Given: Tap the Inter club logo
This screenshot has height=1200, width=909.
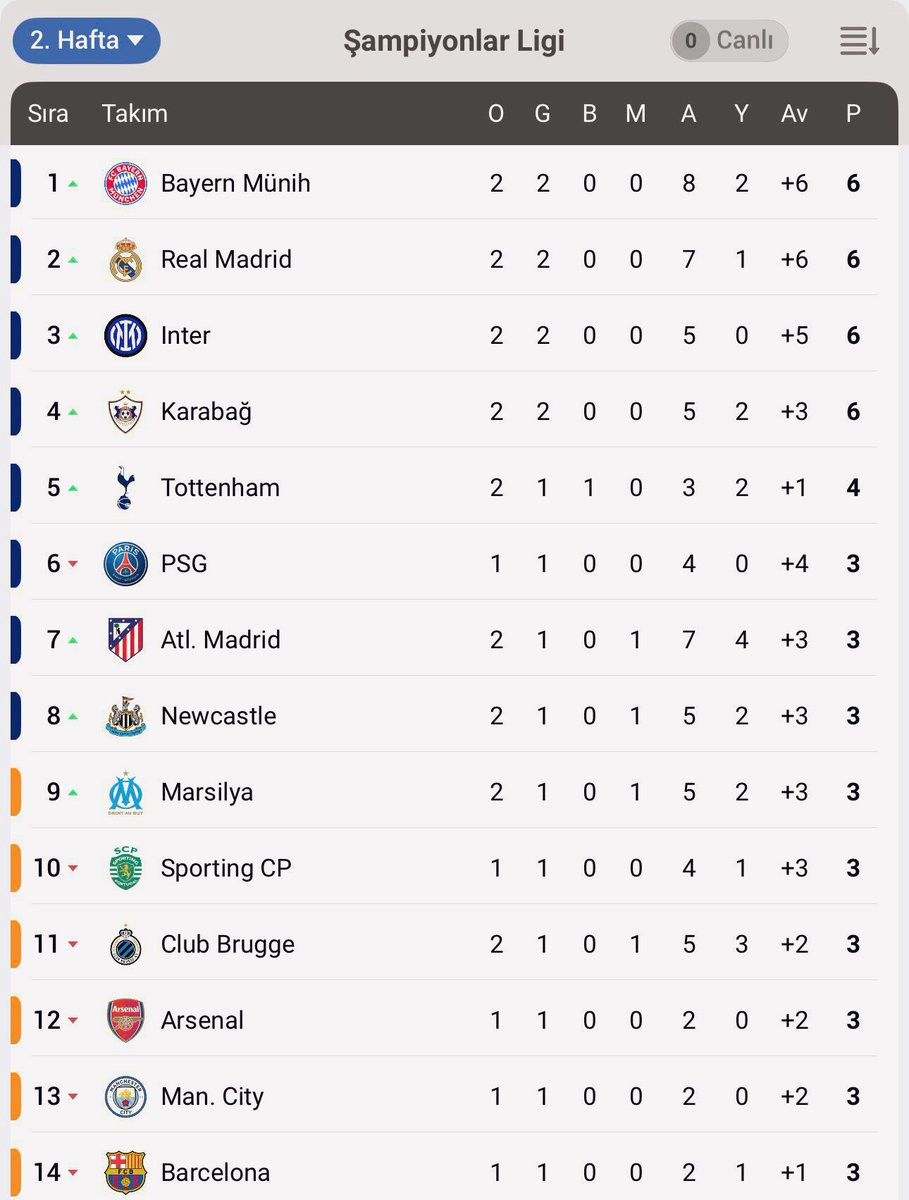Looking at the screenshot, I should [126, 335].
